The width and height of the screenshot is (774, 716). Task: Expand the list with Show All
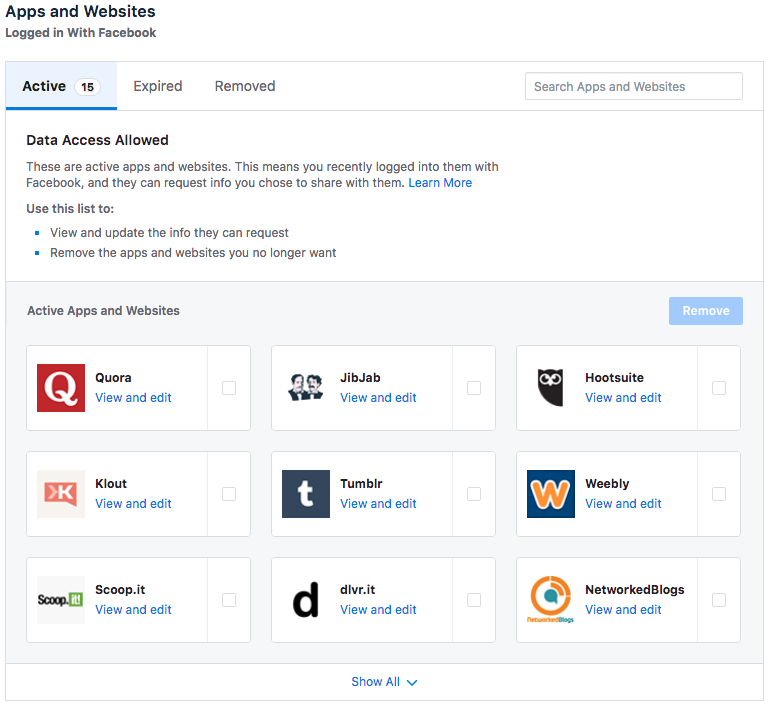(384, 682)
